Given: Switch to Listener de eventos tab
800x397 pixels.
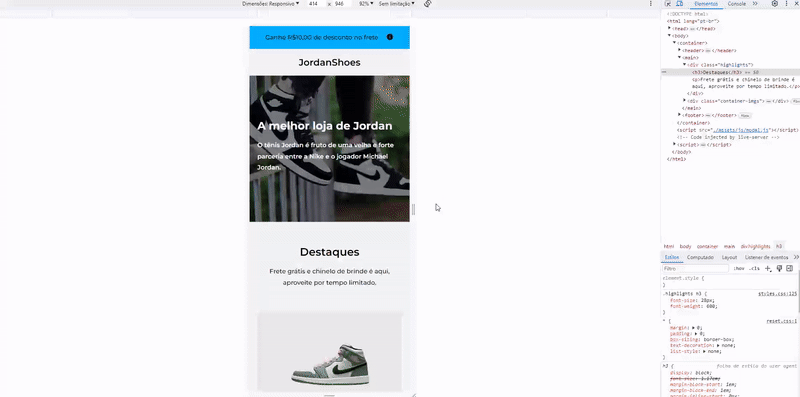Looking at the screenshot, I should point(766,257).
